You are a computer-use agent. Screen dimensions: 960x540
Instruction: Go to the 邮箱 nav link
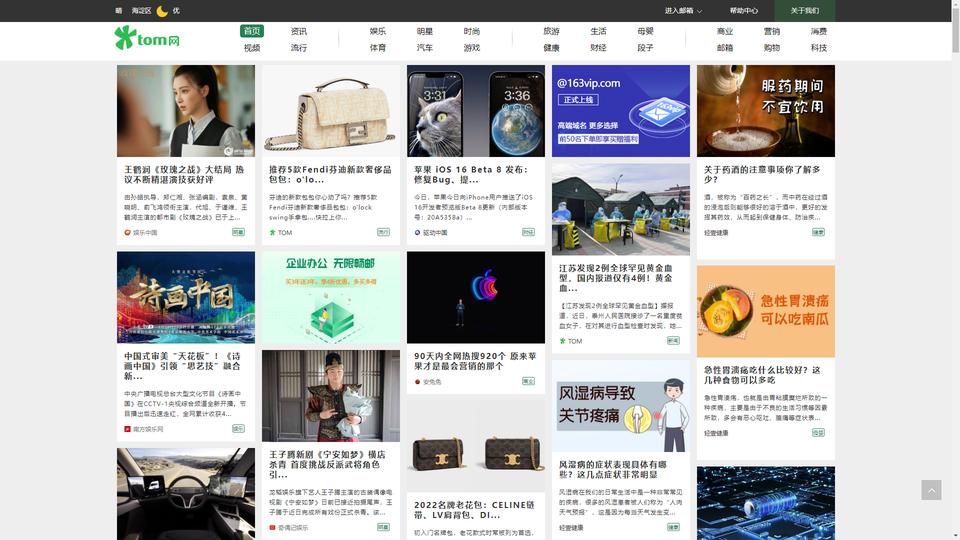[725, 48]
